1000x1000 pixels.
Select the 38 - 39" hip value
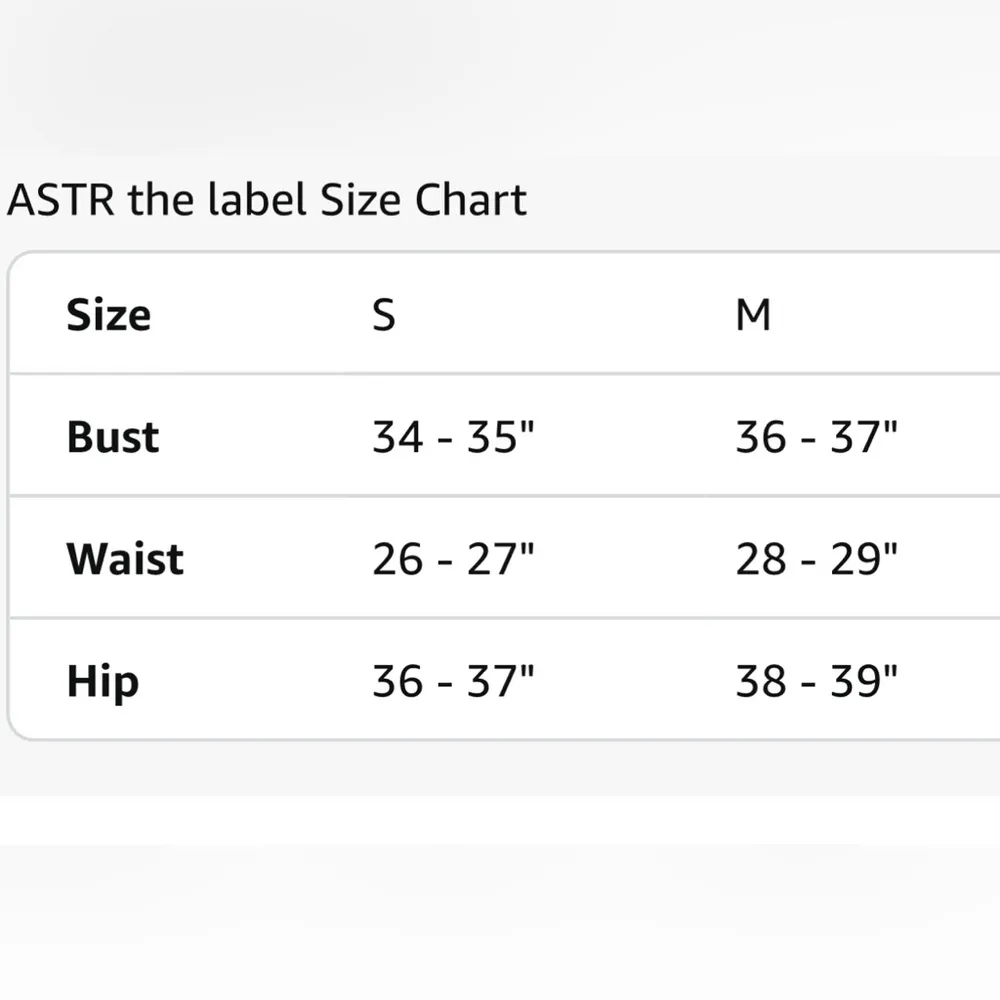pyautogui.click(x=816, y=683)
